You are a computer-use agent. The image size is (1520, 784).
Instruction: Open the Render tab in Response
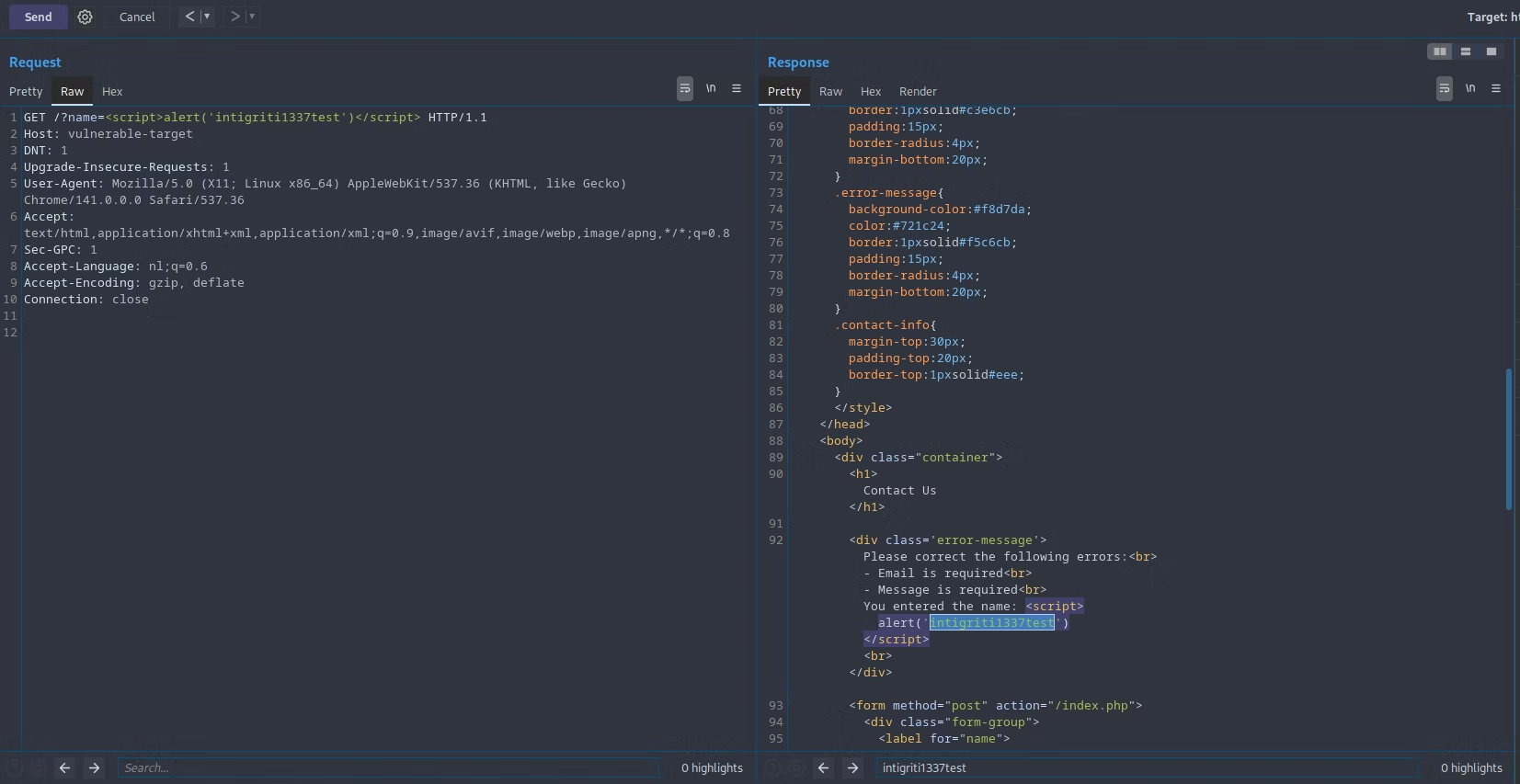coord(918,91)
